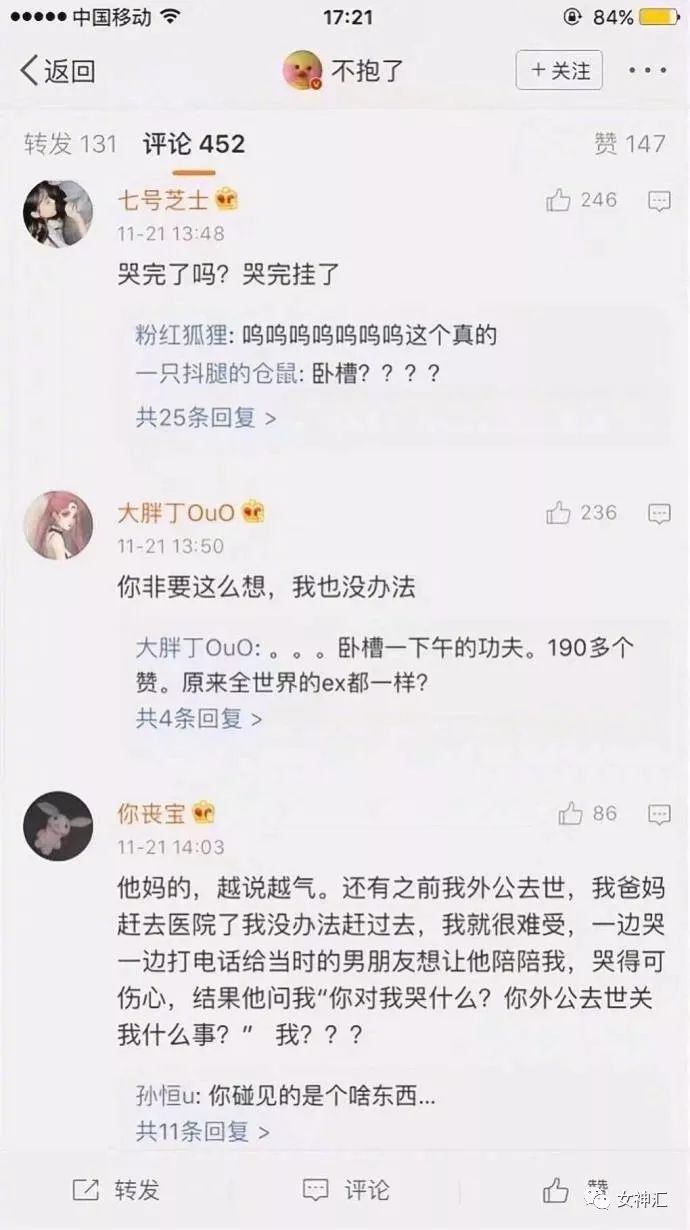Reply to 七号芝士 via comment bubble icon
This screenshot has width=690, height=1230.
659,201
